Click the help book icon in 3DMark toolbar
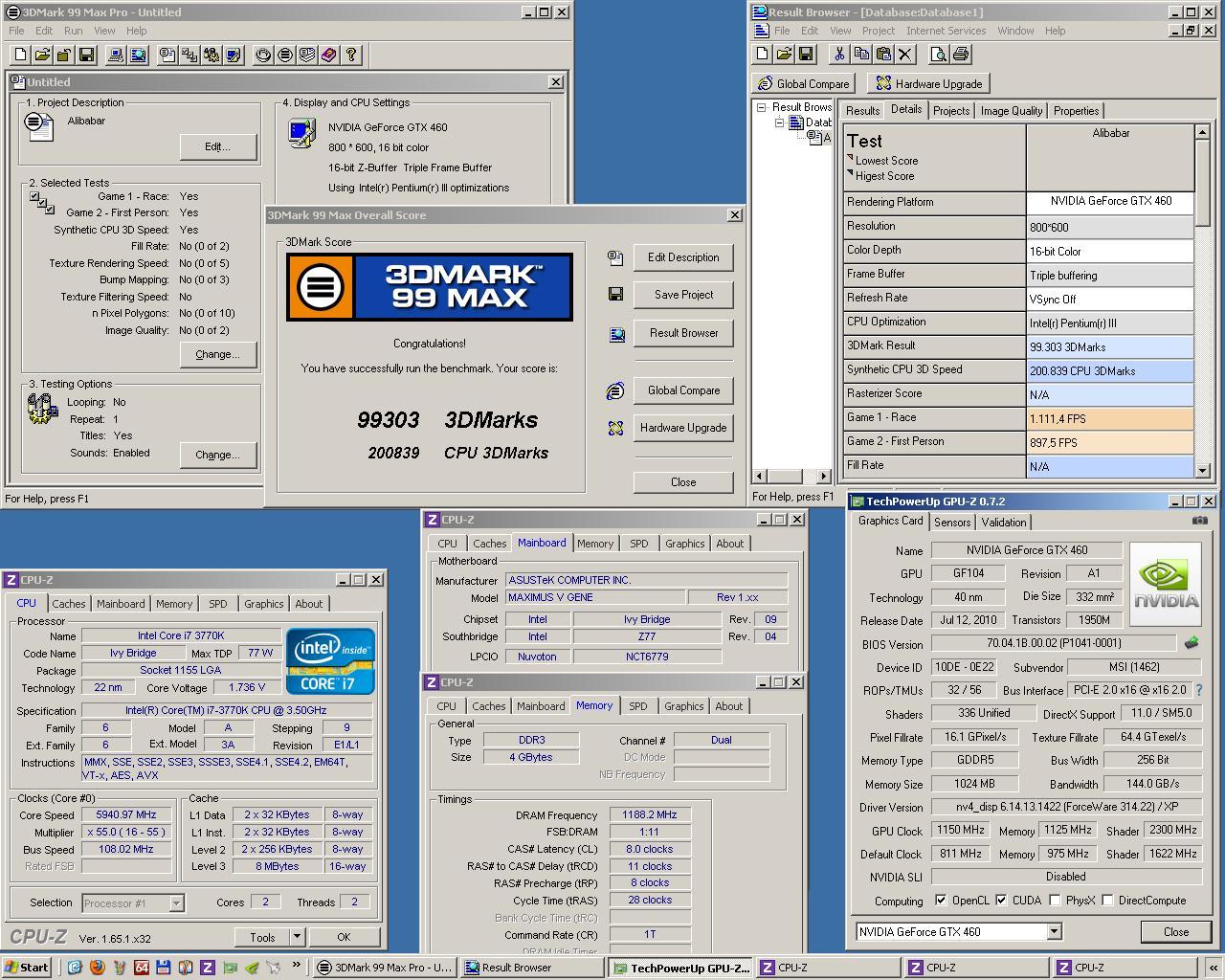The width and height of the screenshot is (1225, 980). pos(329,55)
